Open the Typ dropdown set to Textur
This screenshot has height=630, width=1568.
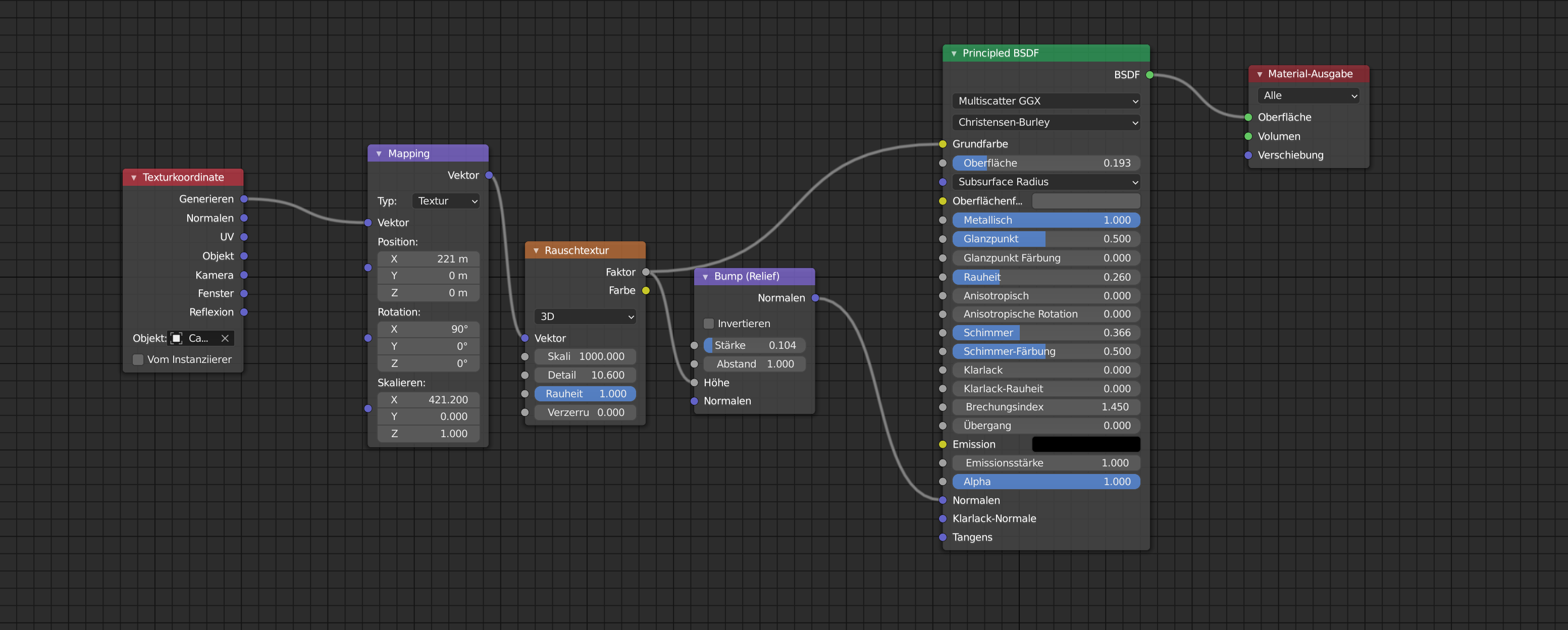[446, 201]
